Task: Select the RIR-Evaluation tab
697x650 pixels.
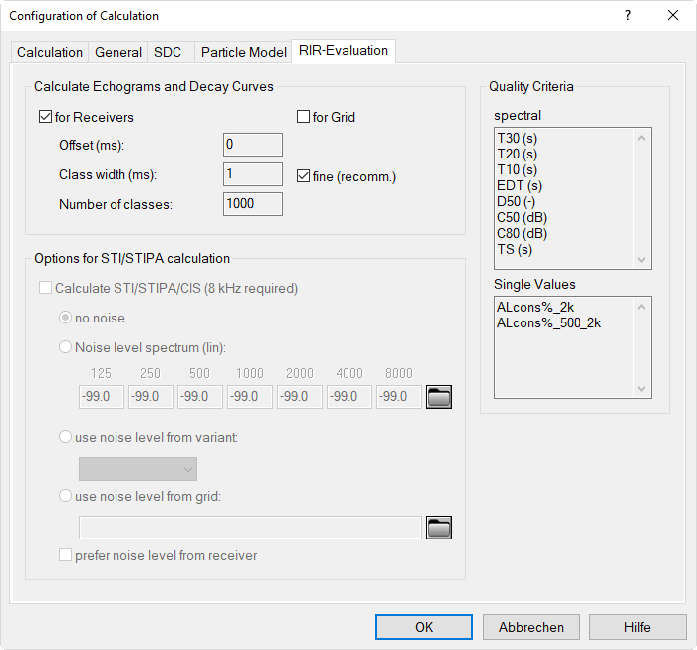Action: 343,51
